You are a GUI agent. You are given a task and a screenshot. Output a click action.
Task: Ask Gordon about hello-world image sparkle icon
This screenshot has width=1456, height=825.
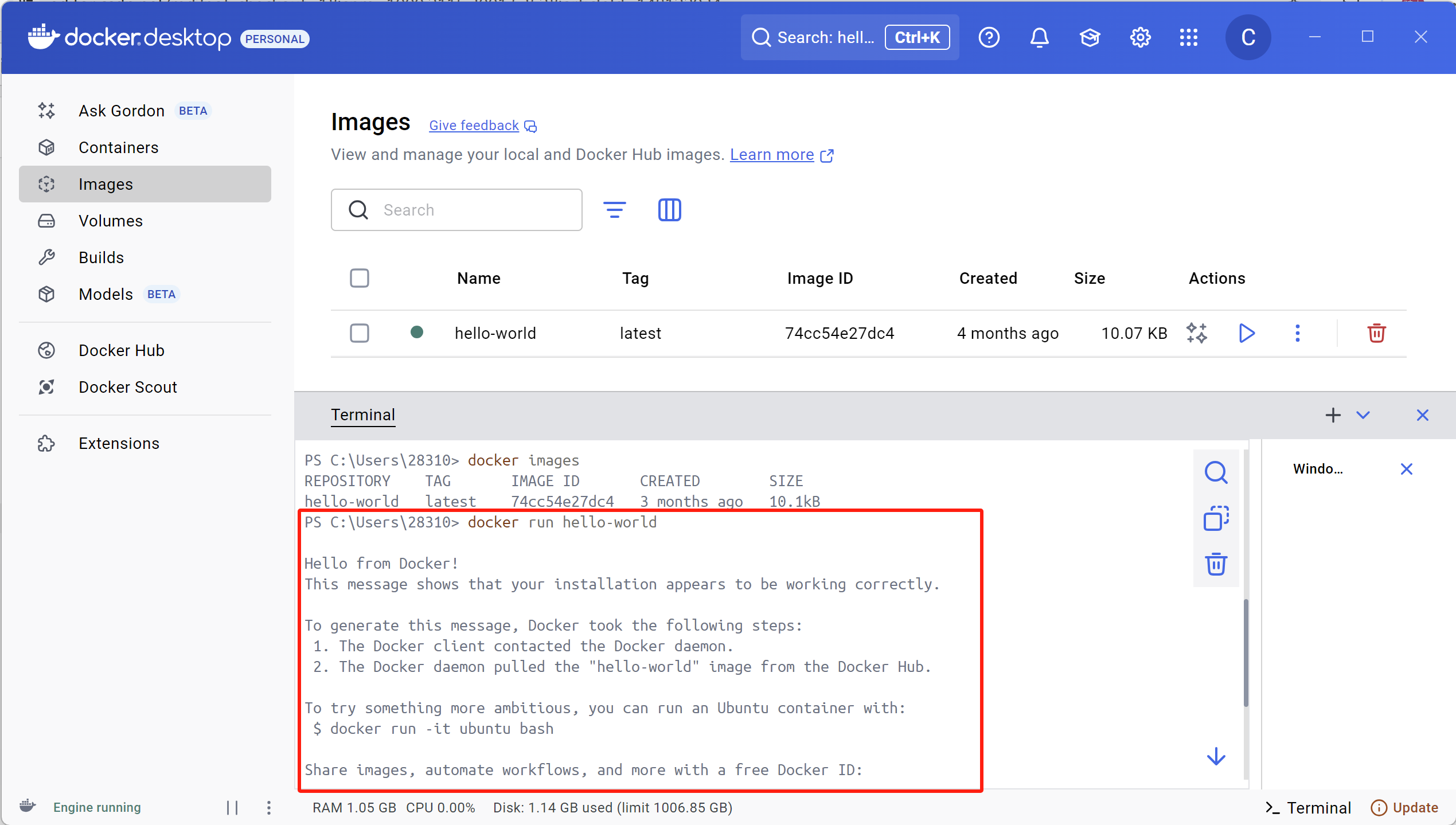[1197, 333]
